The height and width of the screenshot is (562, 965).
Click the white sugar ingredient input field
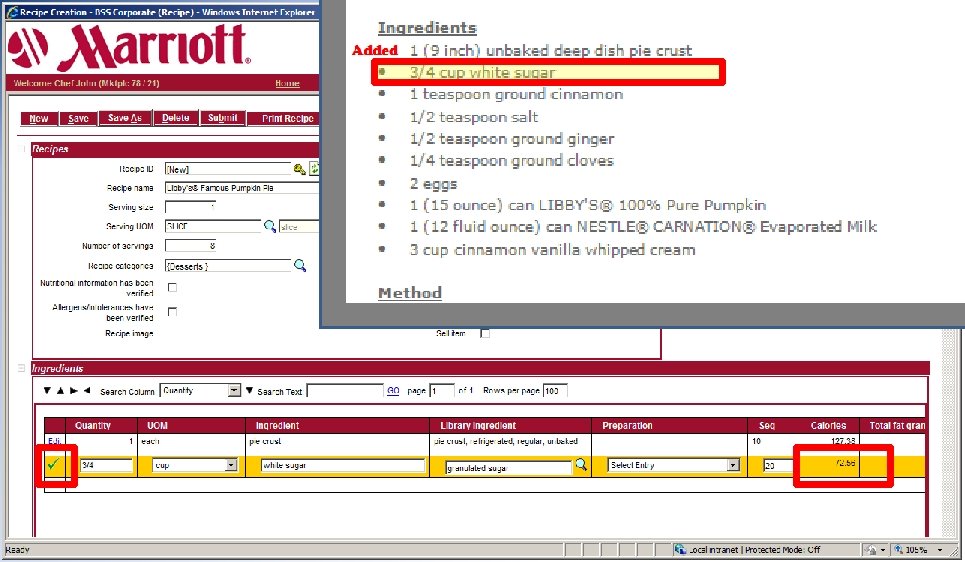pyautogui.click(x=343, y=465)
